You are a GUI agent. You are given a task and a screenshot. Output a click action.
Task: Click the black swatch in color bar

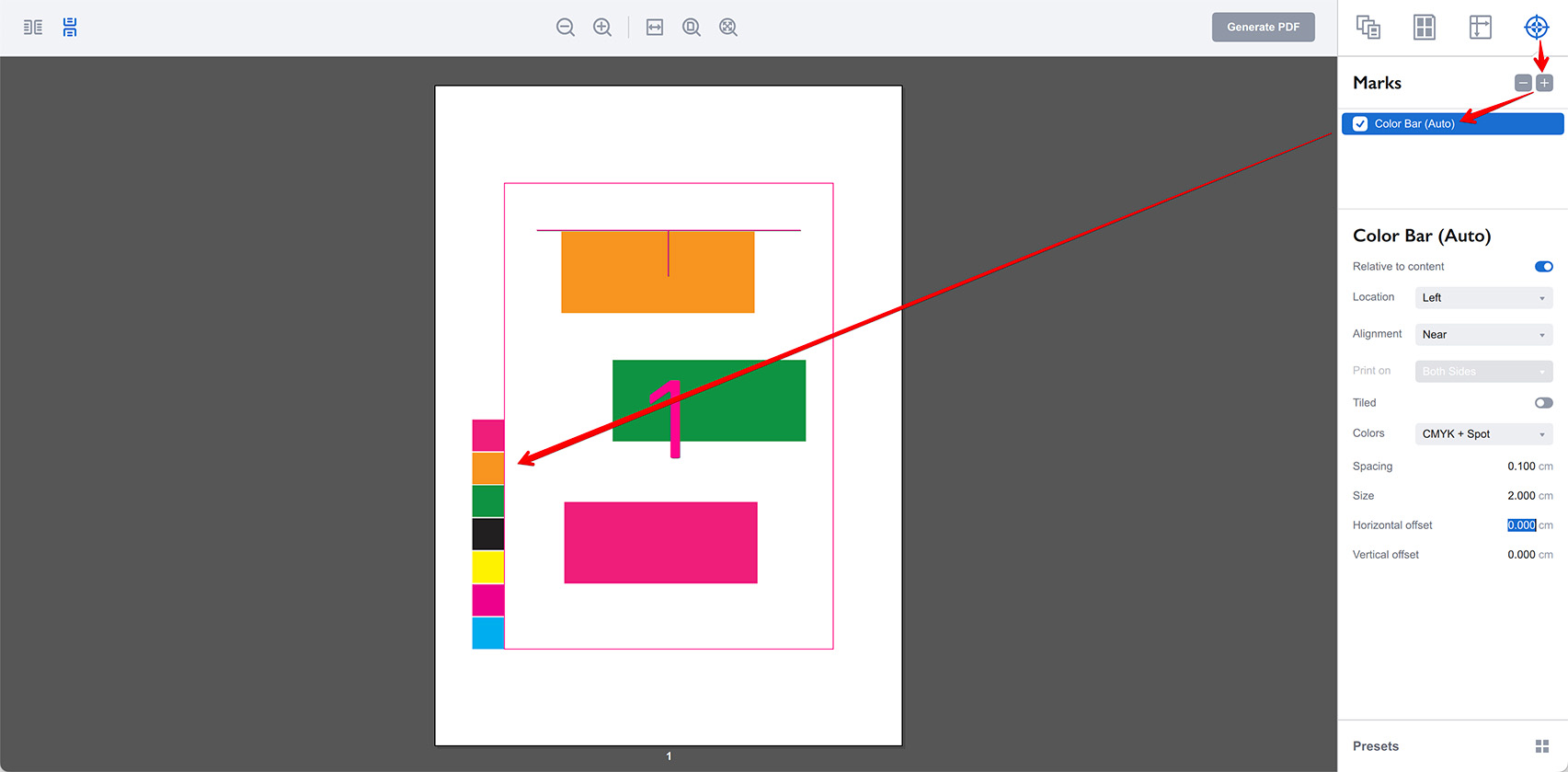click(488, 535)
